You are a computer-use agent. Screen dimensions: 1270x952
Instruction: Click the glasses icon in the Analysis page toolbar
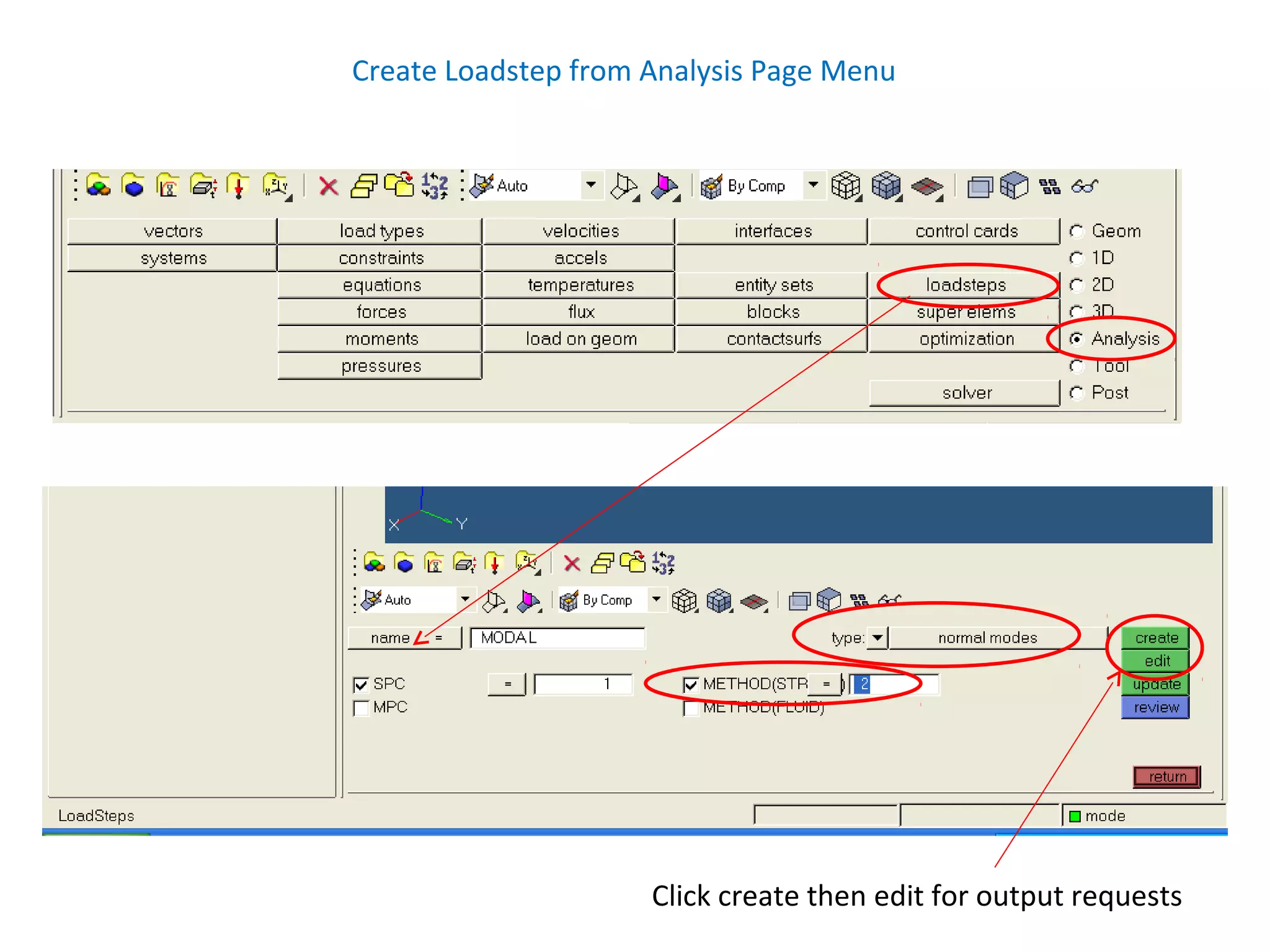1084,186
